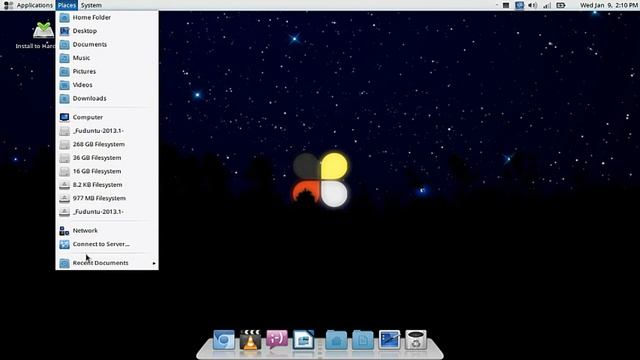Choose Videos in the Places menu
This screenshot has height=360, width=640.
click(107, 85)
